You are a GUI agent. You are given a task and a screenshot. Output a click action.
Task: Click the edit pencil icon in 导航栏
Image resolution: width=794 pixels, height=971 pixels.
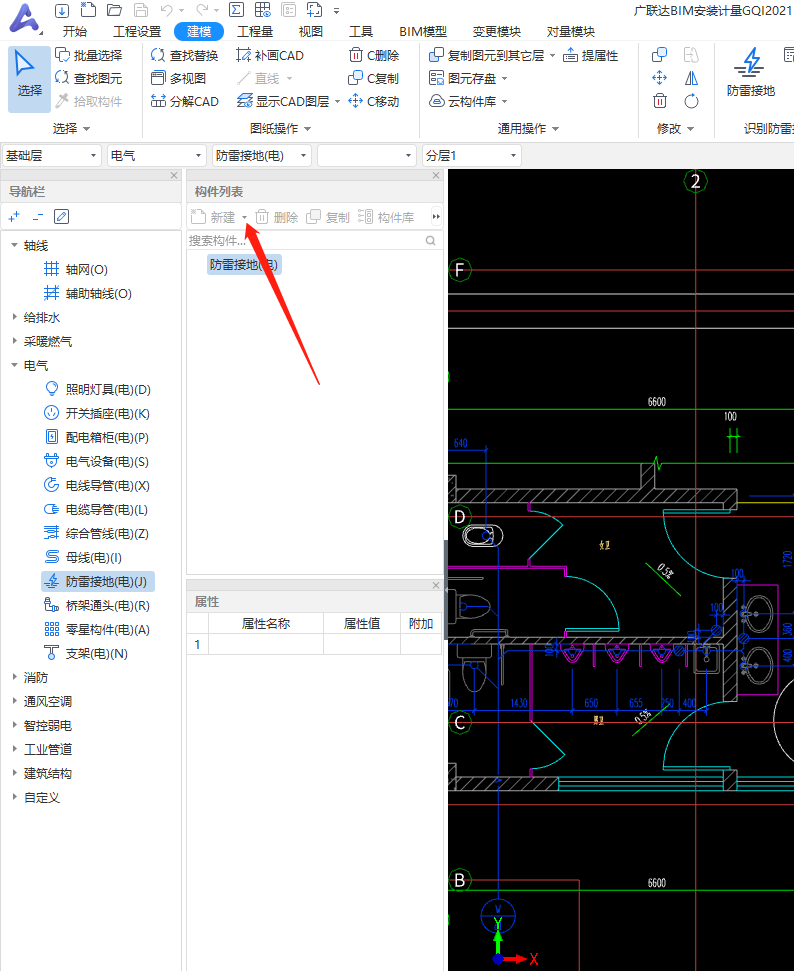pos(61,217)
